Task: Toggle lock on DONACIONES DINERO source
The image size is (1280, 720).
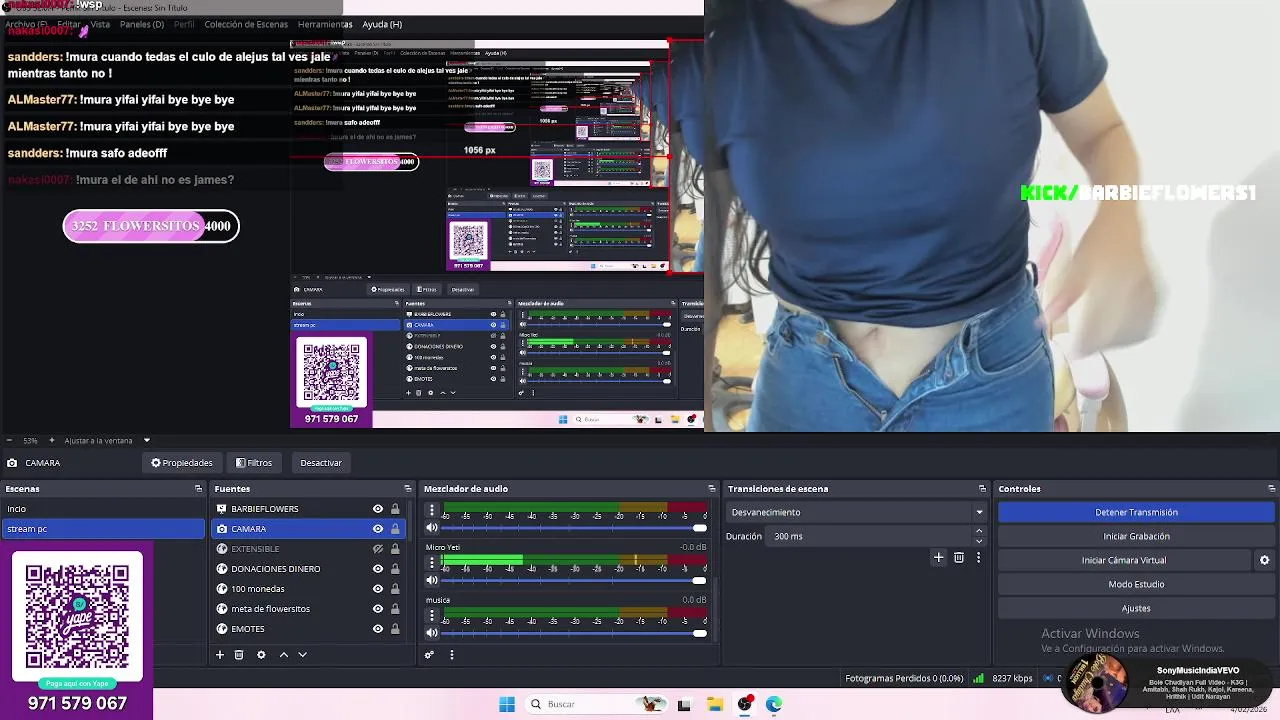Action: pyautogui.click(x=395, y=569)
